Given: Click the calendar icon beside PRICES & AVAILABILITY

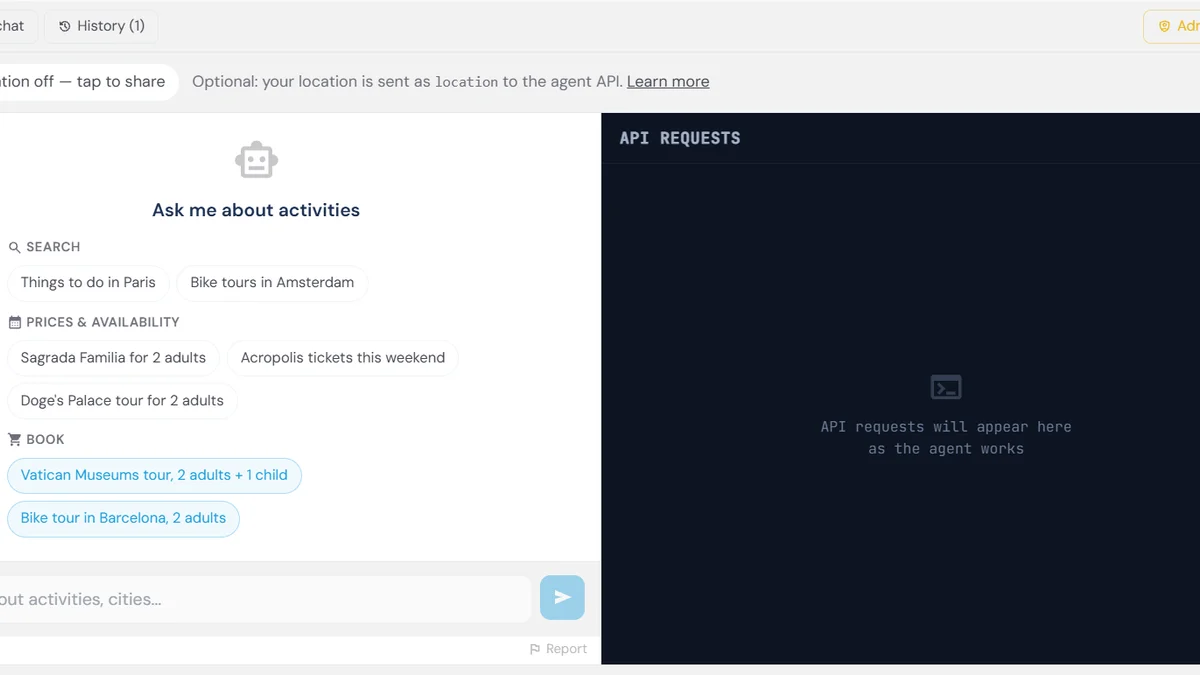Looking at the screenshot, I should (15, 323).
